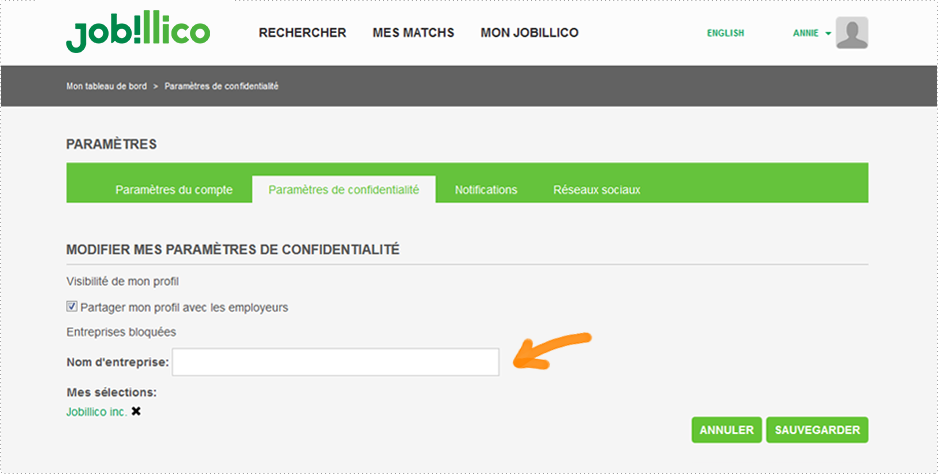Click the user avatar picture
Viewport: 939px width, 474px height.
[851, 33]
